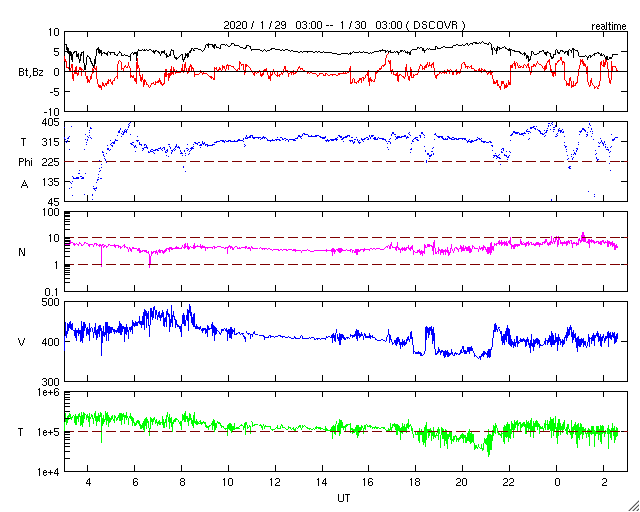Click hour "6" on the UT axis
The width and height of the screenshot is (640, 512).
click(x=135, y=483)
